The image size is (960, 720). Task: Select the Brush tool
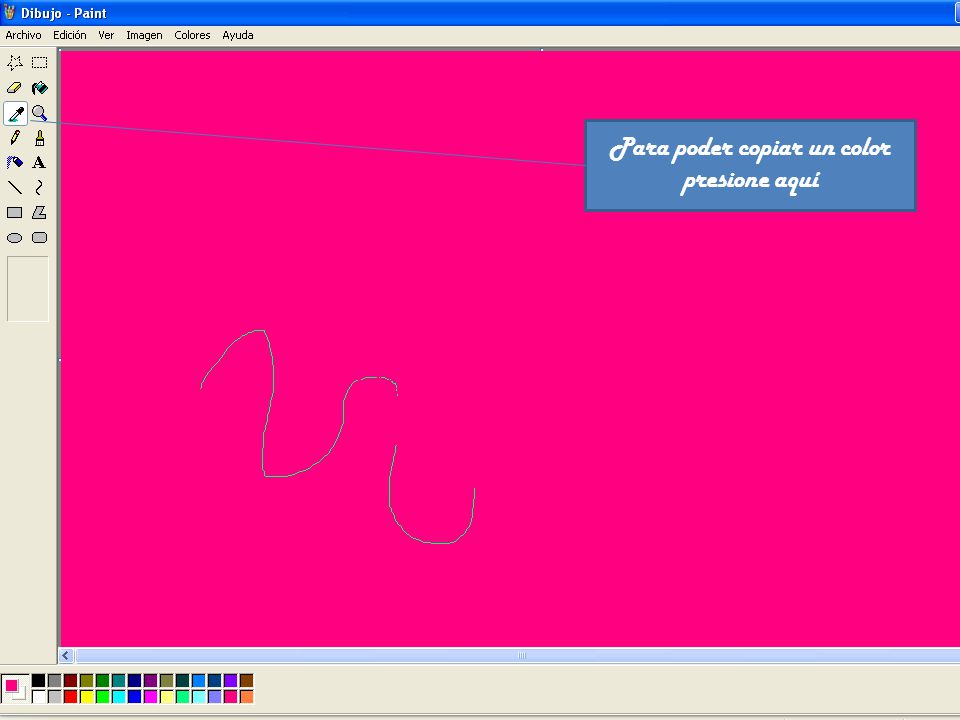pos(40,138)
